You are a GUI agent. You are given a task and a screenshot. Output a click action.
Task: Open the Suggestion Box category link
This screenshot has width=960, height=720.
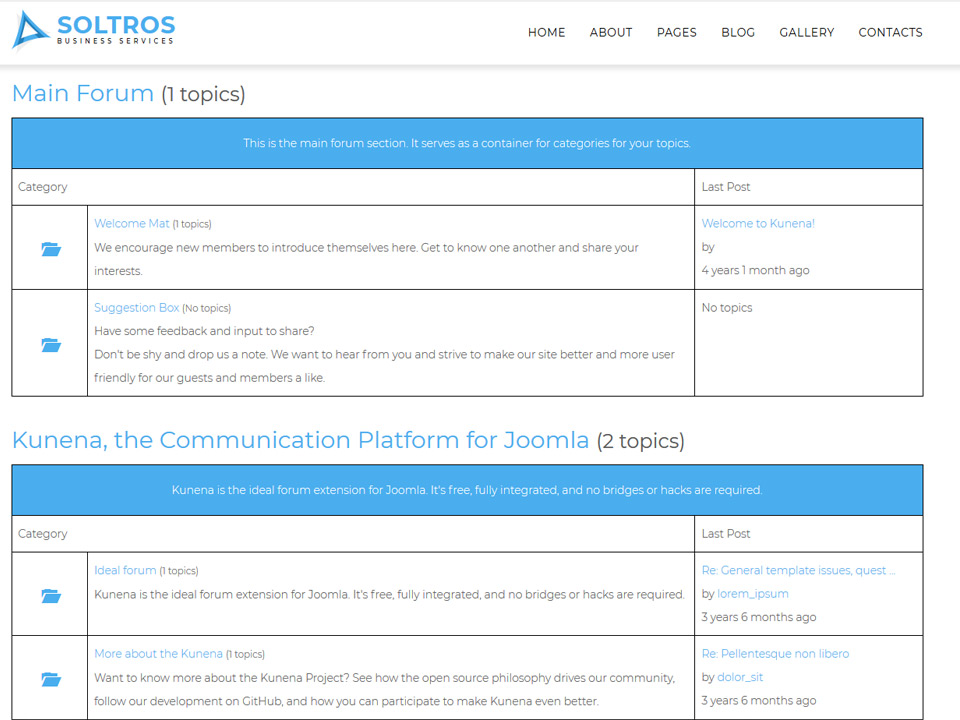coord(137,307)
